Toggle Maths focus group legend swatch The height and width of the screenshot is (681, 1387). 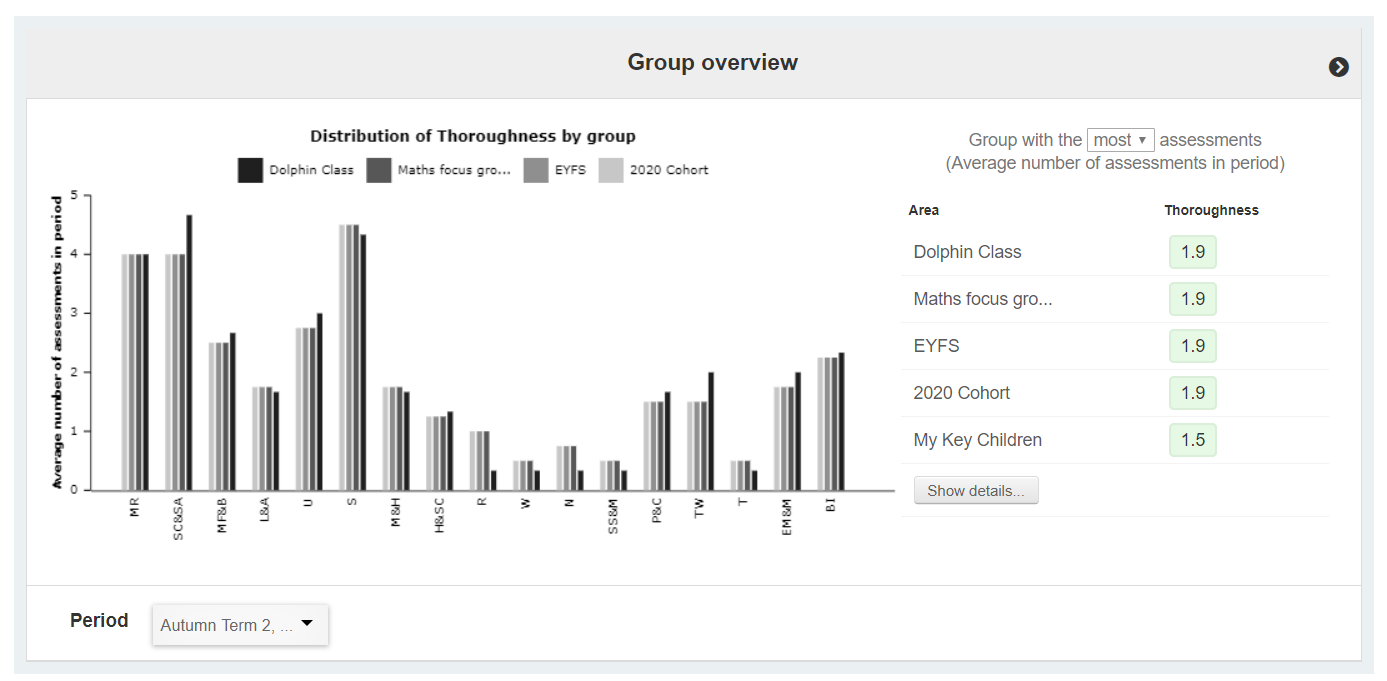(x=379, y=170)
